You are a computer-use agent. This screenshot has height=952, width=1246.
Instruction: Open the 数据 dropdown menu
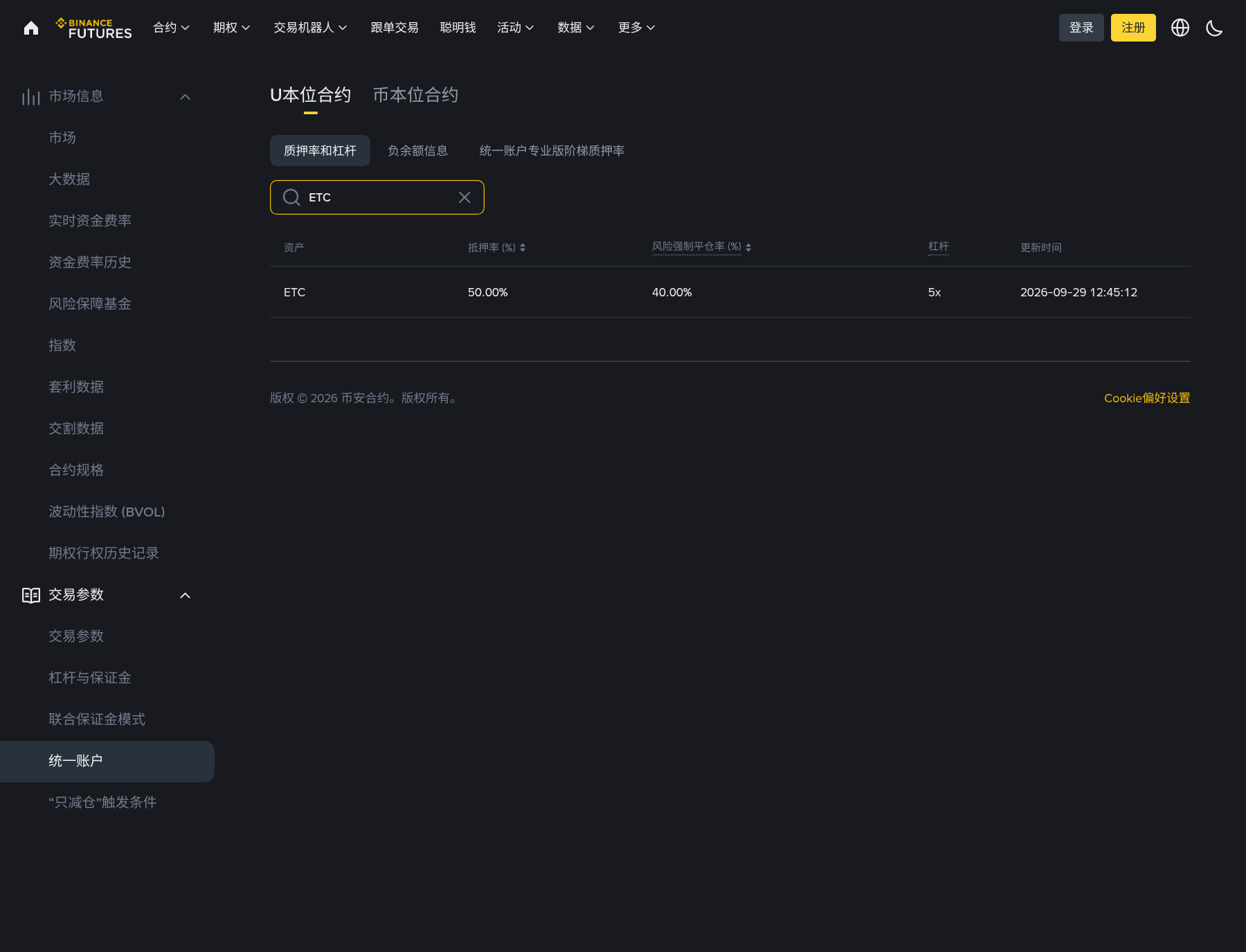[576, 28]
